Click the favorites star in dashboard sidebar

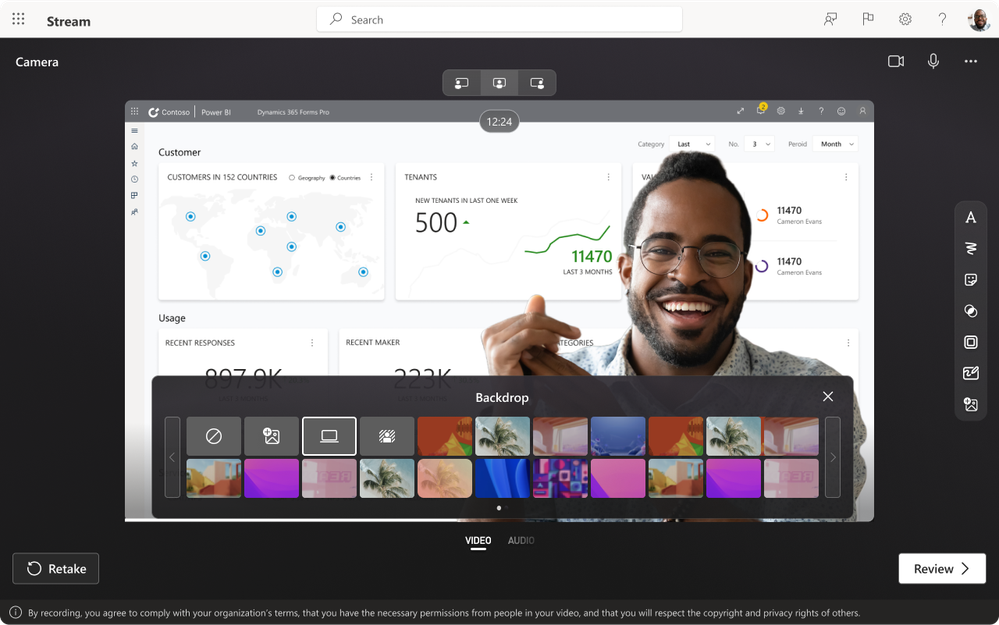[134, 163]
